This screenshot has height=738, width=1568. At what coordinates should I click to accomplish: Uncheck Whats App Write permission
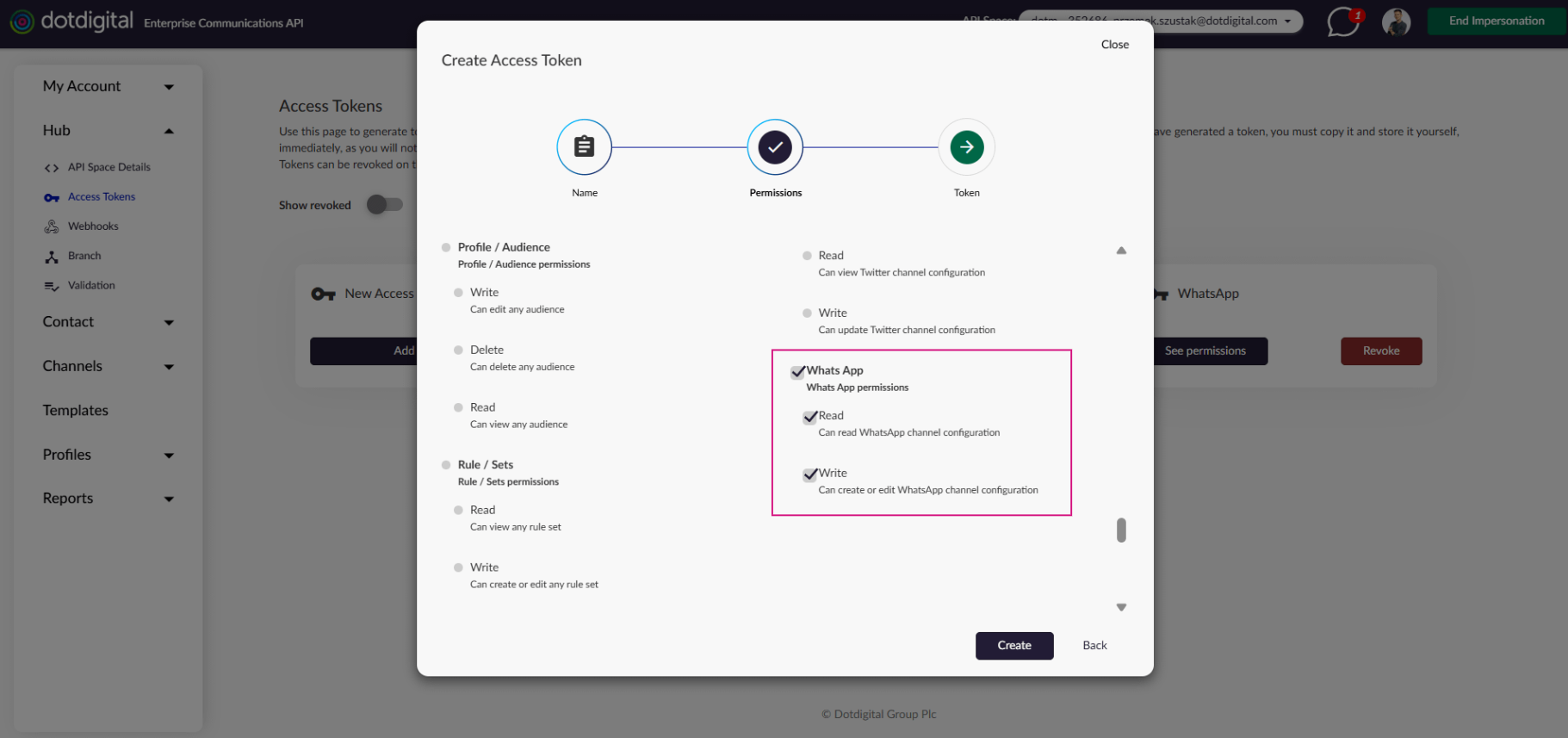[x=810, y=474]
